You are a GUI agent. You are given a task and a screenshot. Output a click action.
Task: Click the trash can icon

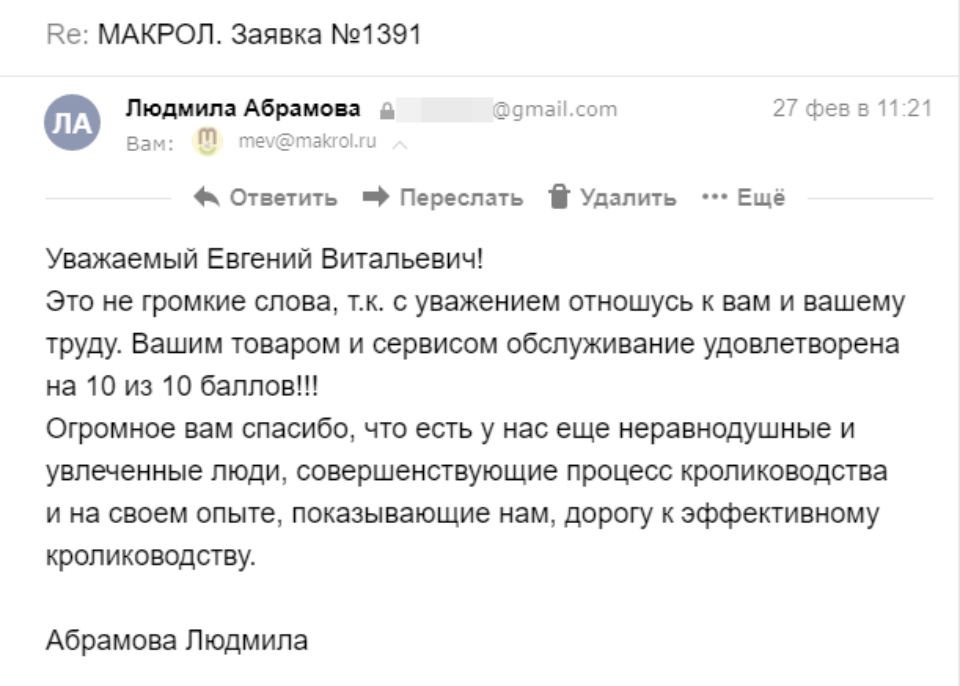point(559,197)
